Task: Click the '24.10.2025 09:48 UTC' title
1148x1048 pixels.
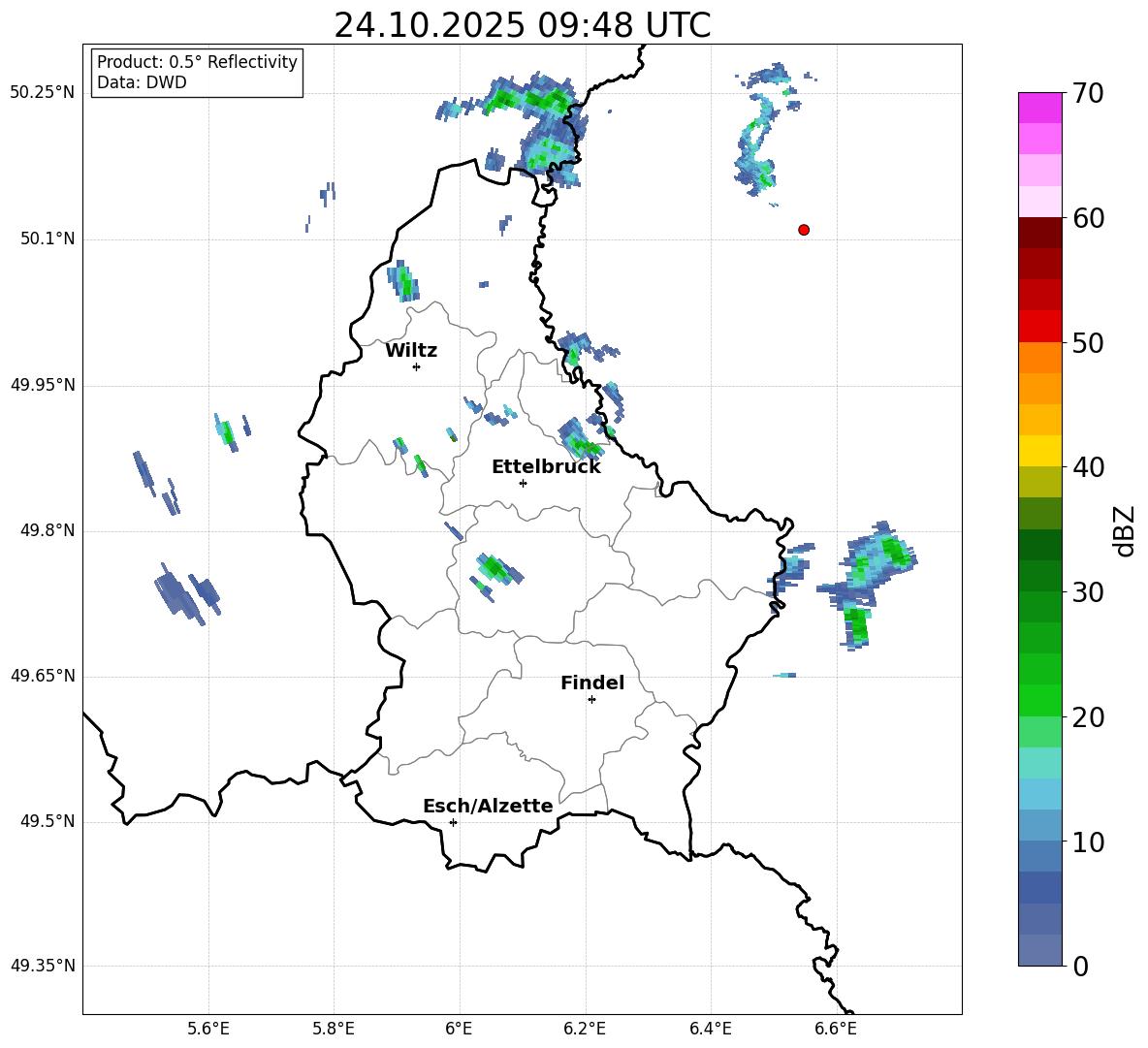Action: [523, 25]
